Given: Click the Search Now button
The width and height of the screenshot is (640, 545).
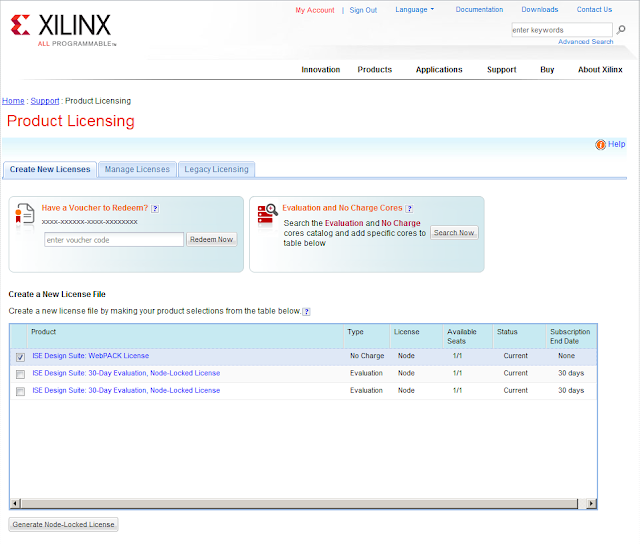Looking at the screenshot, I should pyautogui.click(x=454, y=233).
